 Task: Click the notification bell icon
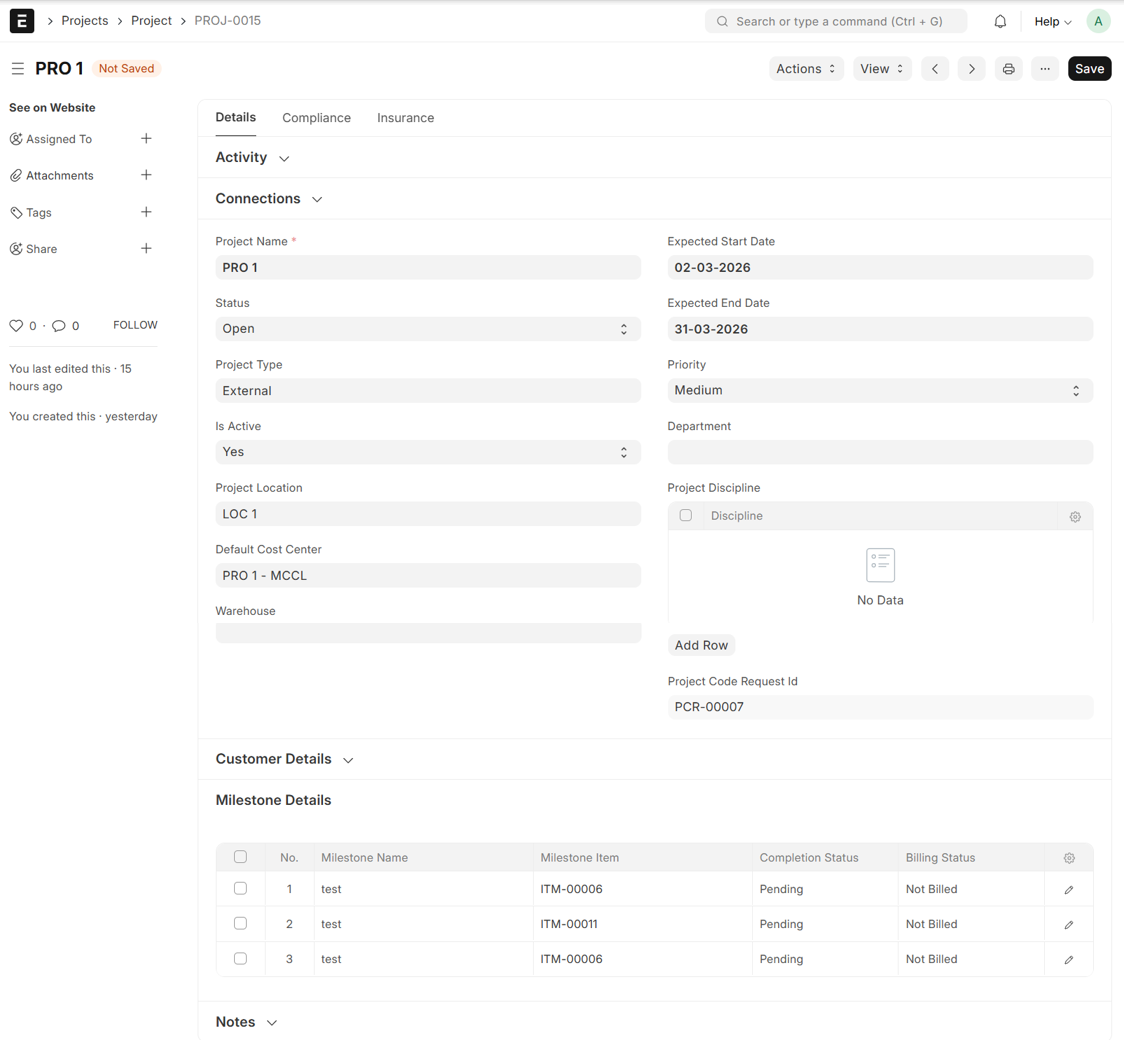click(1000, 21)
